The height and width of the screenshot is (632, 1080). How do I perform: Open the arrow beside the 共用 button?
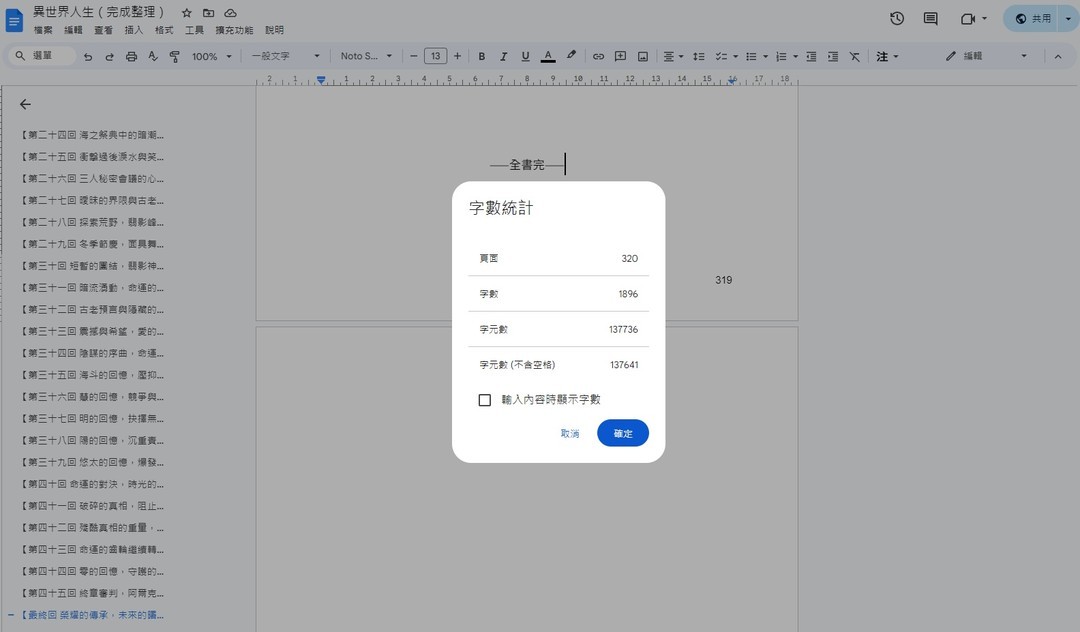tap(1068, 19)
